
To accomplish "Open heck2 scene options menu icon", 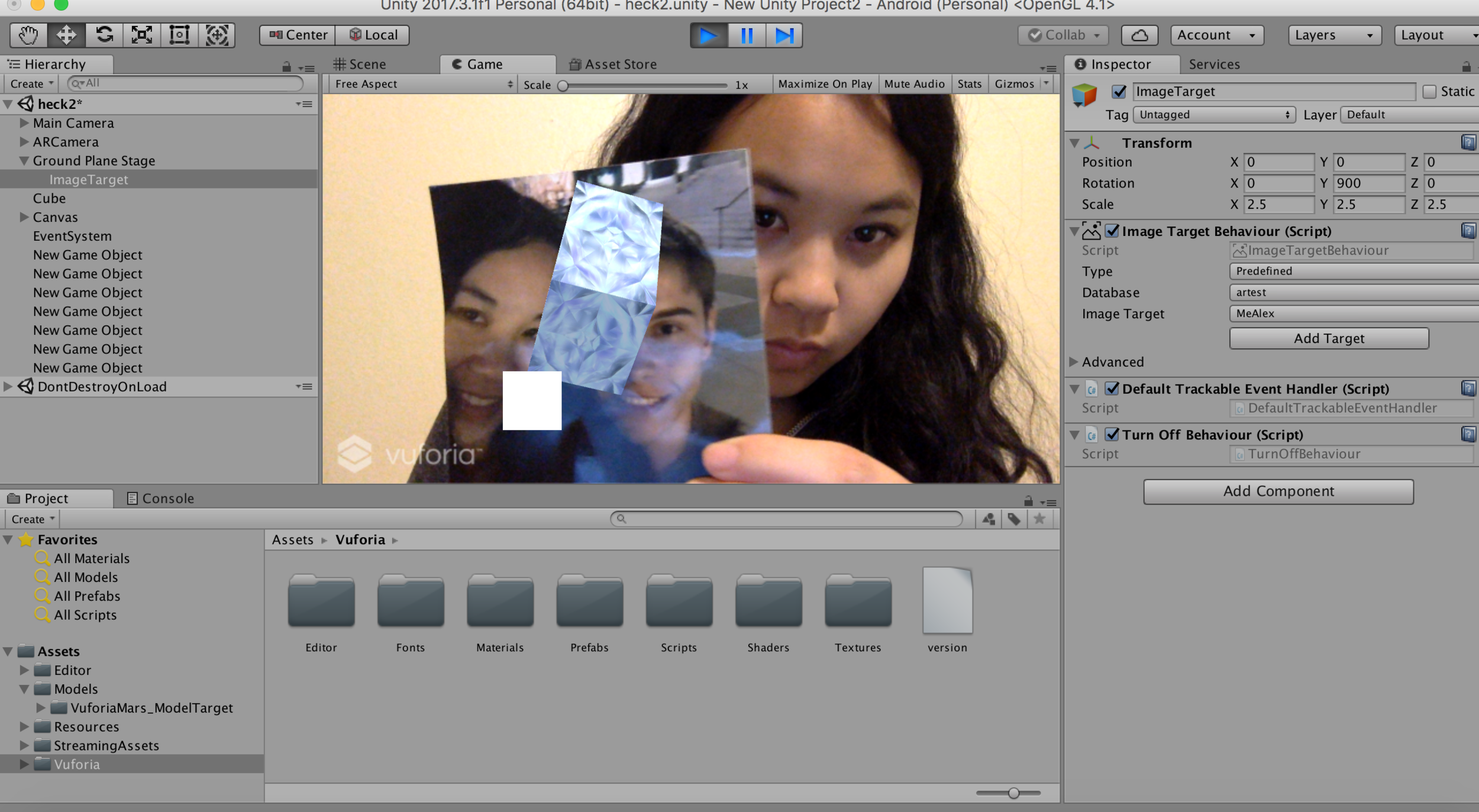I will click(x=305, y=104).
